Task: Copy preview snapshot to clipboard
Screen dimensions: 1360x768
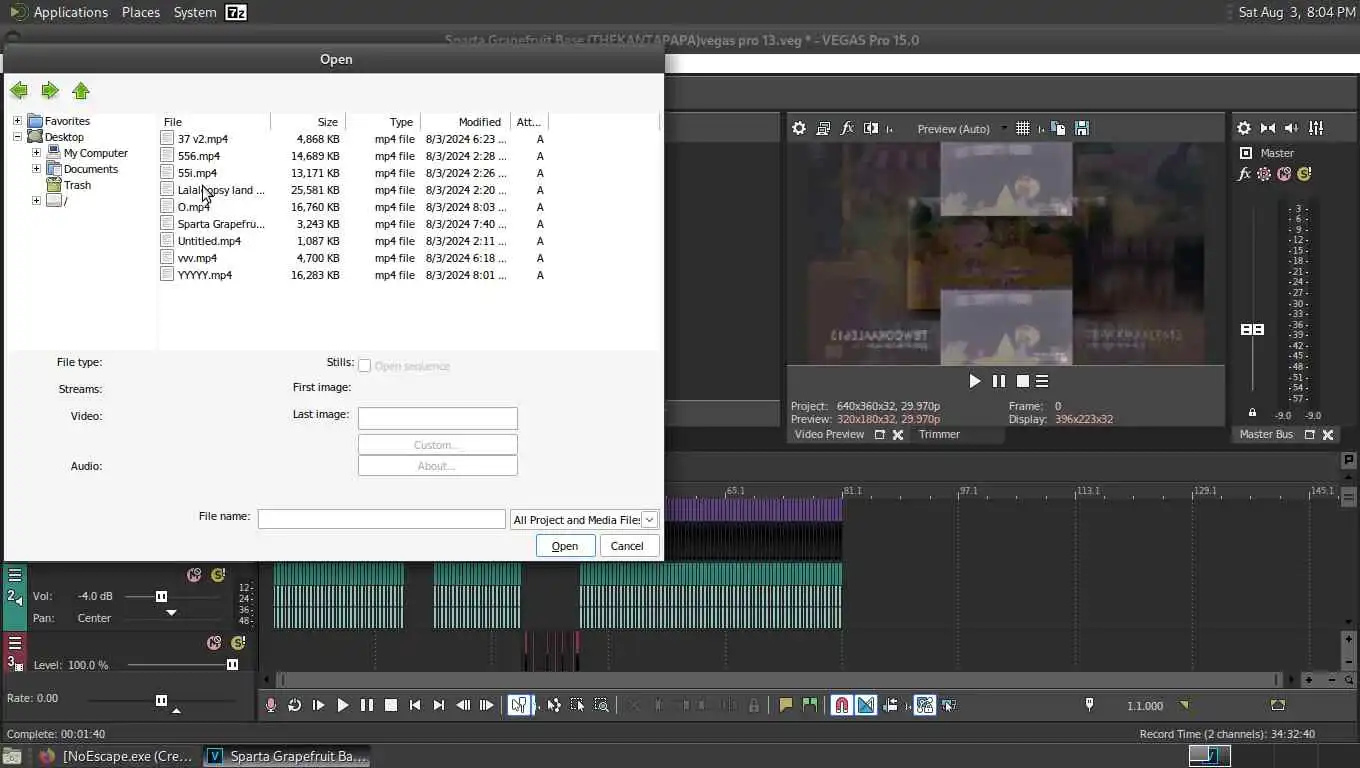Action: [1058, 128]
